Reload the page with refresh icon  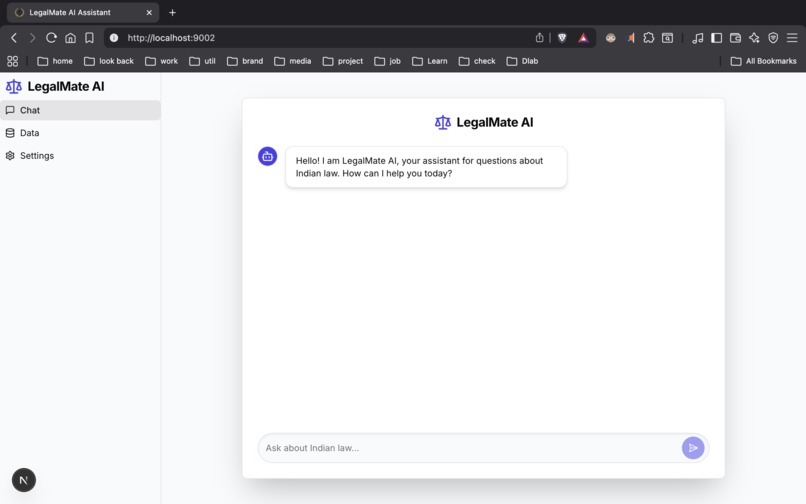click(51, 38)
